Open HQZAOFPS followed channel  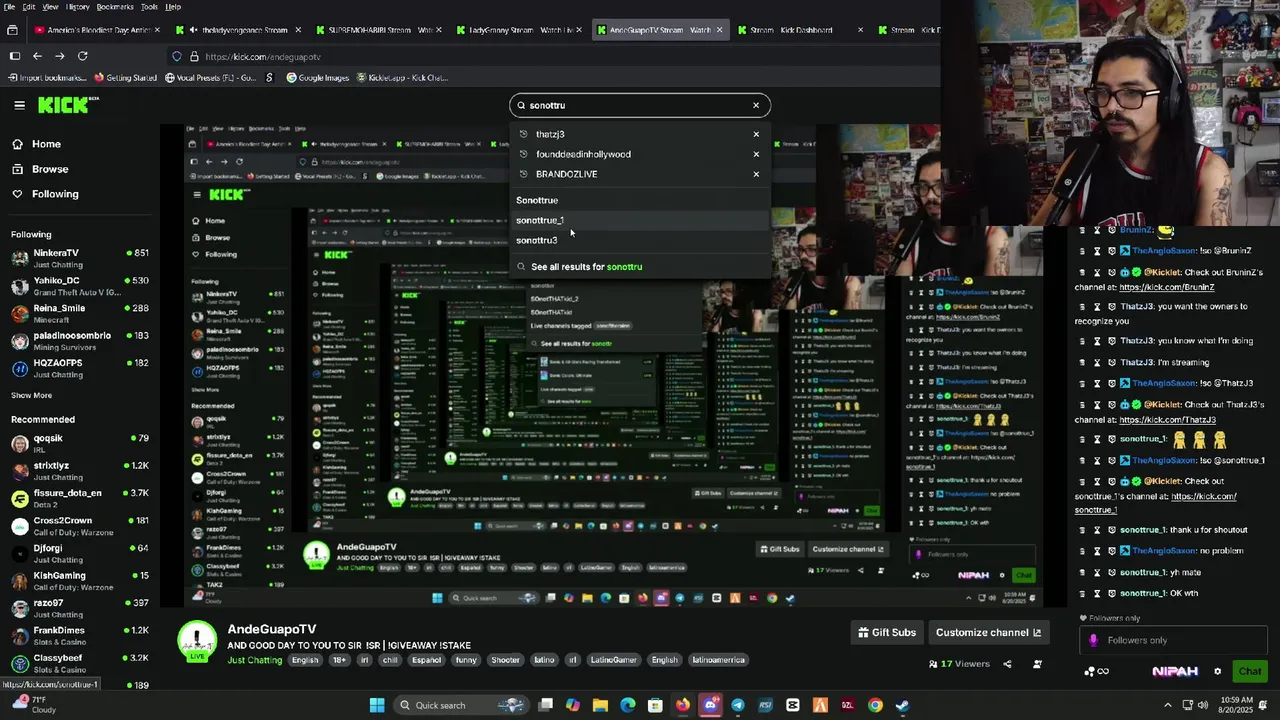point(80,368)
